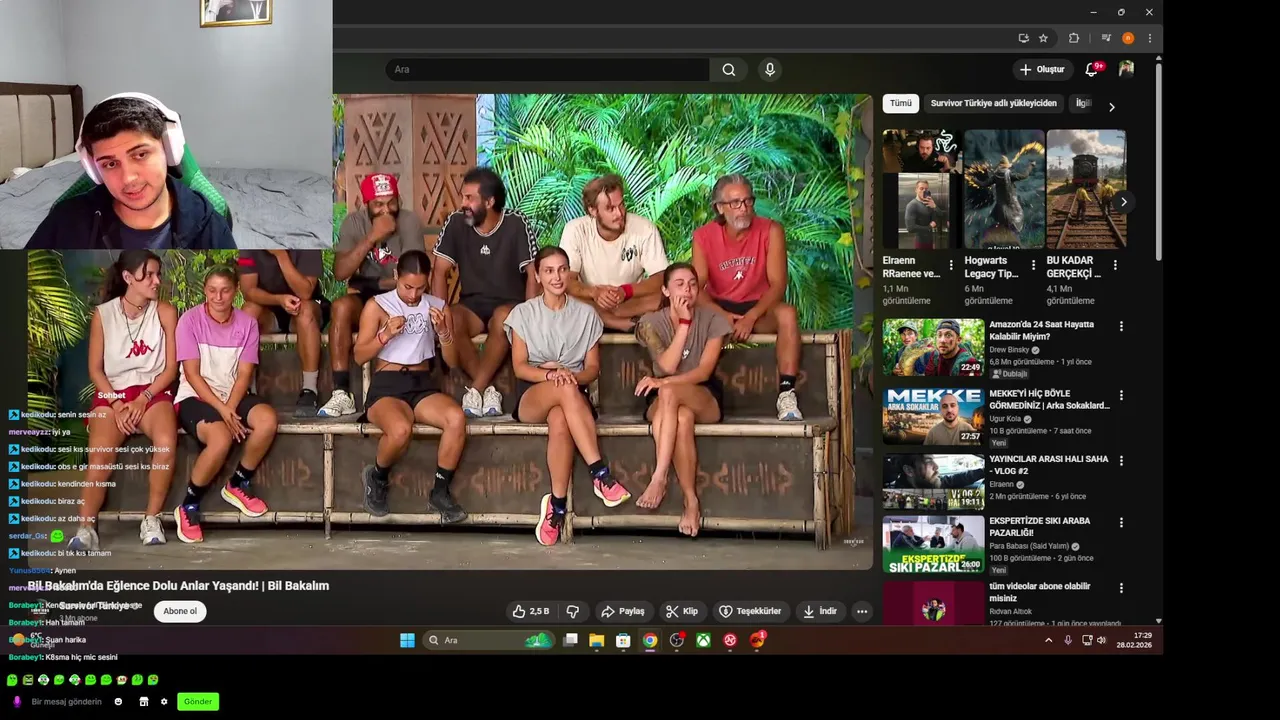Open YAYINCILAR ARASI HALI SAHA thumbnail
This screenshot has width=1280, height=720.
tap(933, 482)
